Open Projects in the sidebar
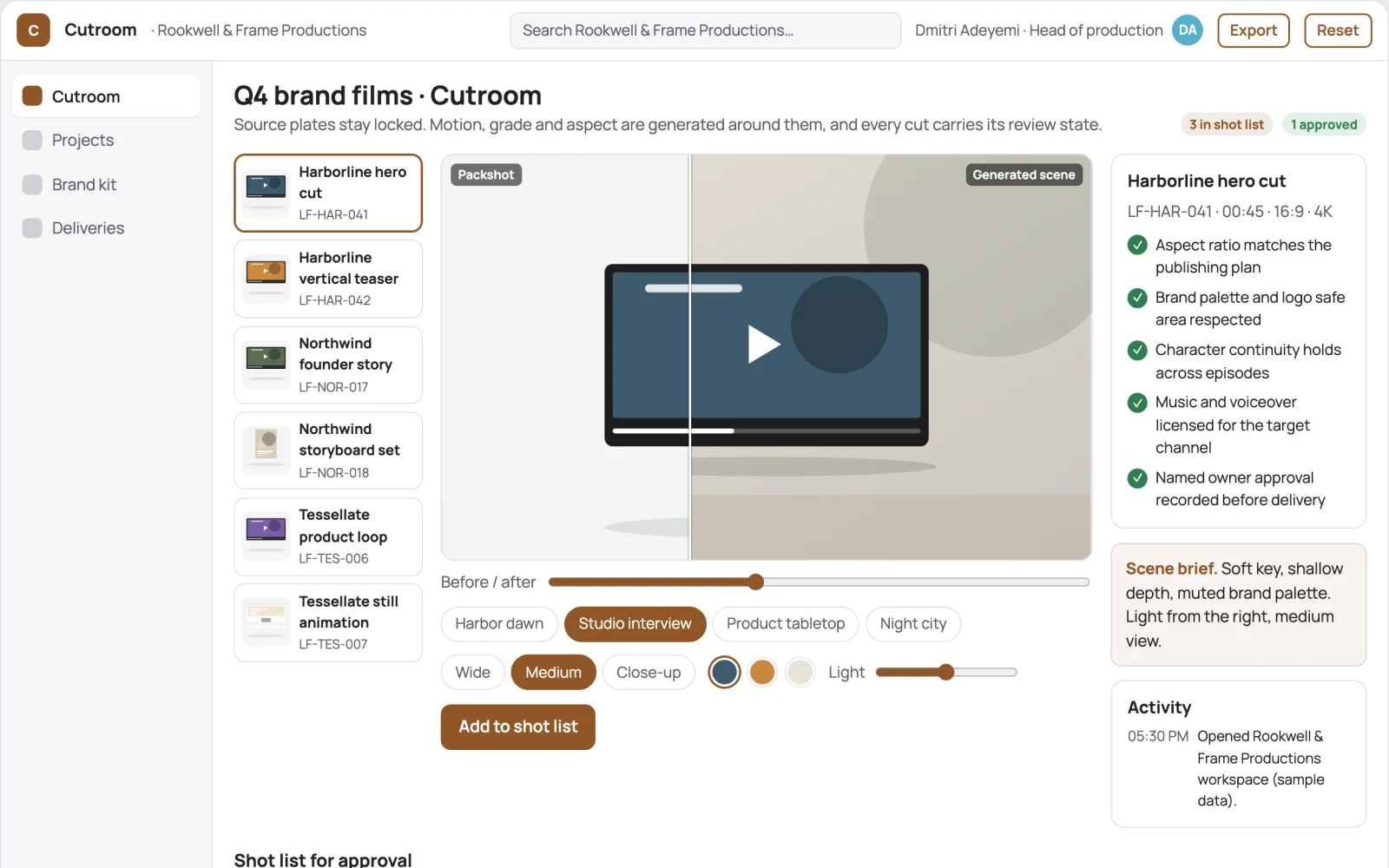The width and height of the screenshot is (1389, 868). tap(106, 140)
